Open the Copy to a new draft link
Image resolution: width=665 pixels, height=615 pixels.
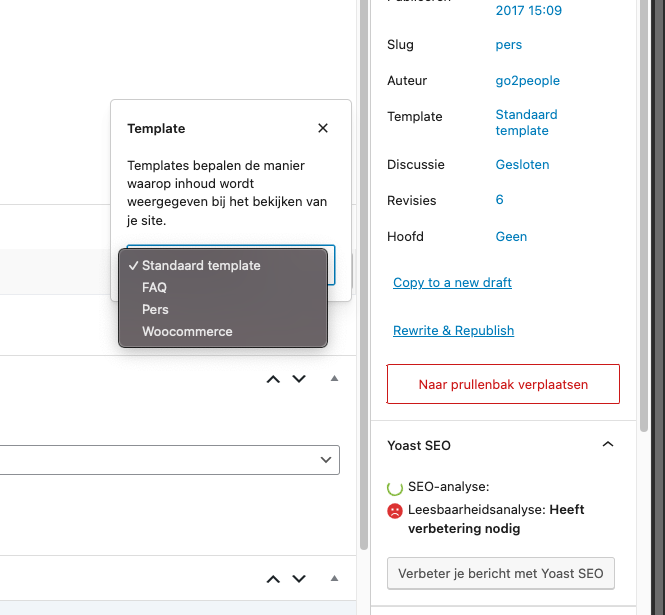click(452, 283)
